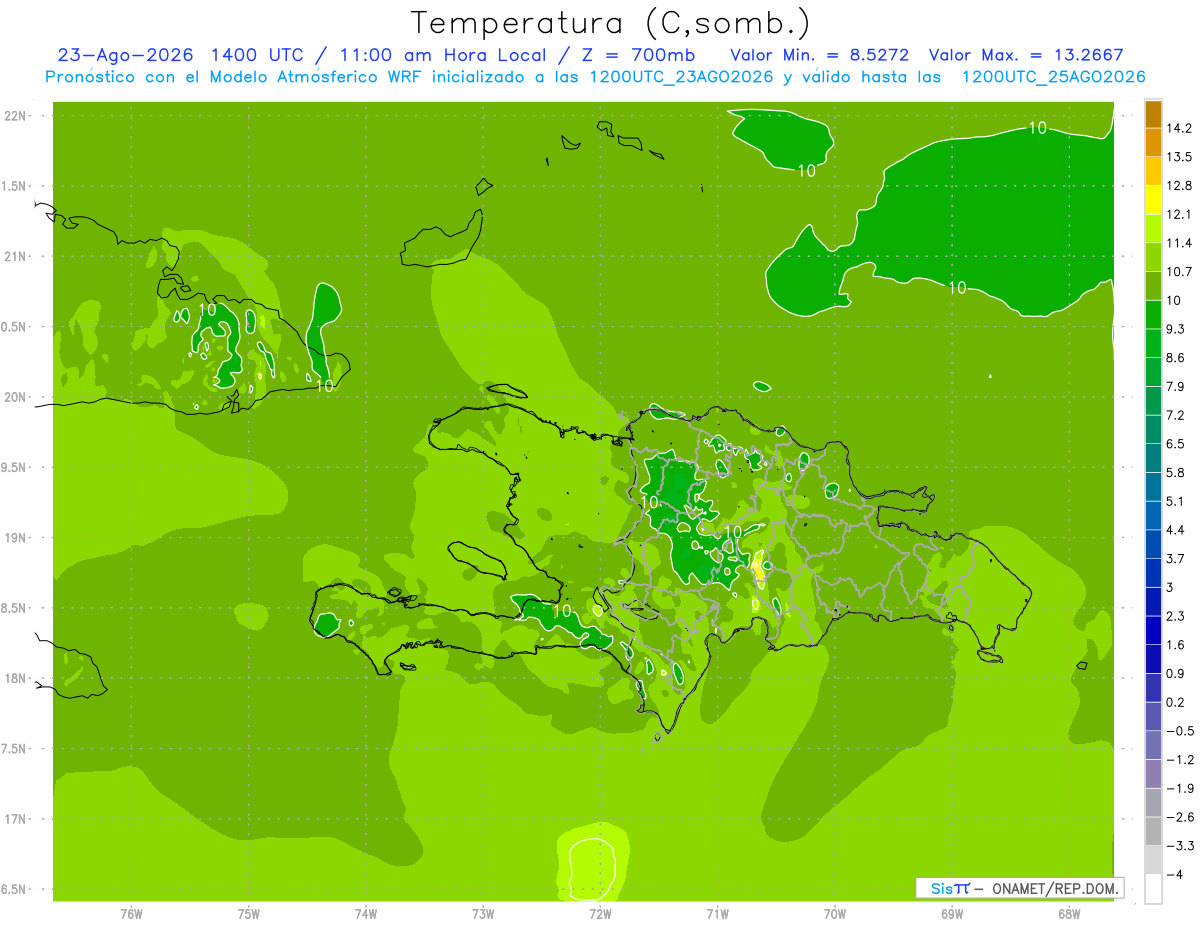Pick the purple swatch between -1.9 and -1.2
1200x927 pixels.
[1153, 774]
